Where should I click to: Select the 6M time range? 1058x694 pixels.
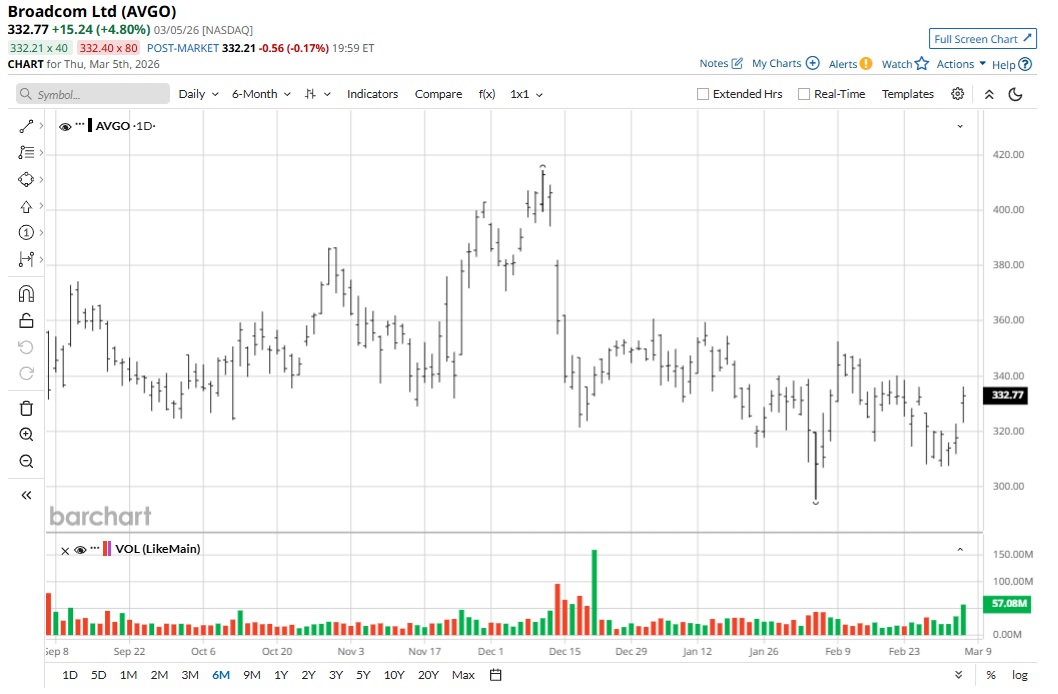click(221, 675)
